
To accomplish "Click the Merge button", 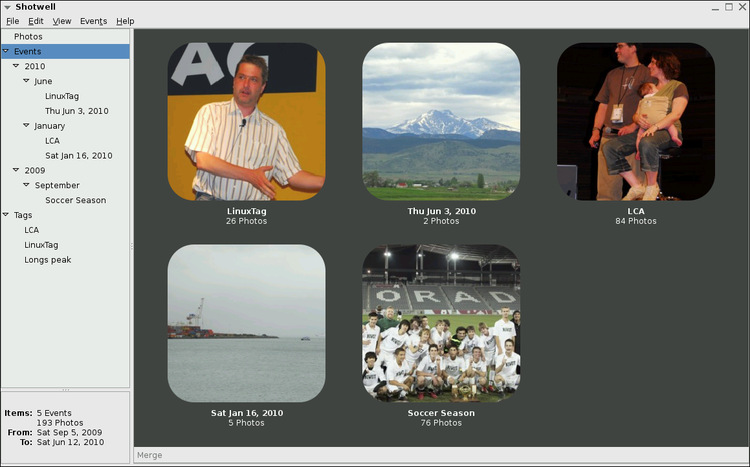I will pos(150,455).
